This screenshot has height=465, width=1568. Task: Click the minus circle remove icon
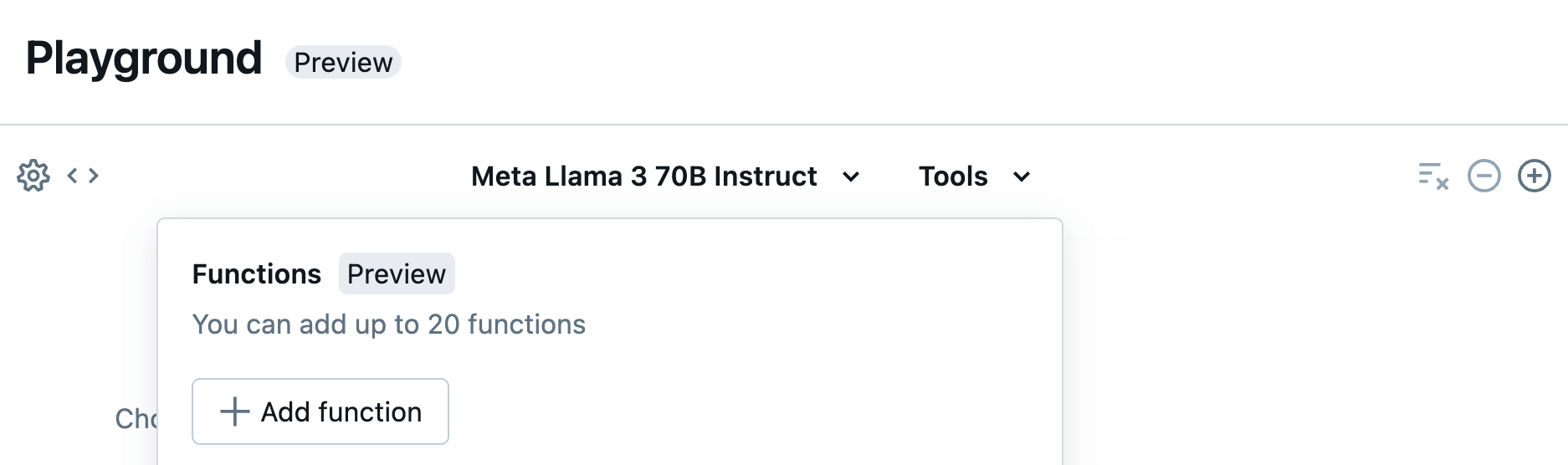pos(1484,176)
